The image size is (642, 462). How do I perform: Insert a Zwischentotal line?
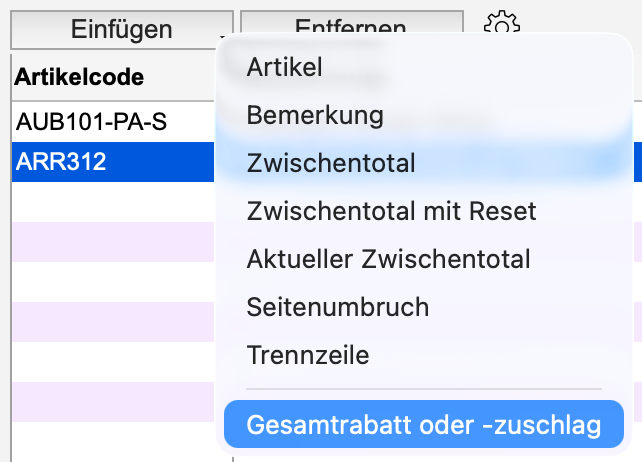331,163
